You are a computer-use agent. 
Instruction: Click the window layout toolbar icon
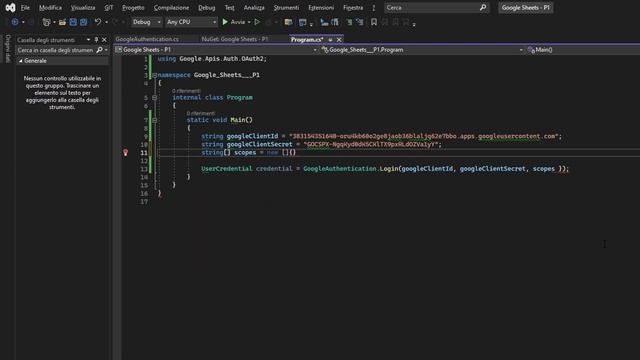click(x=302, y=22)
